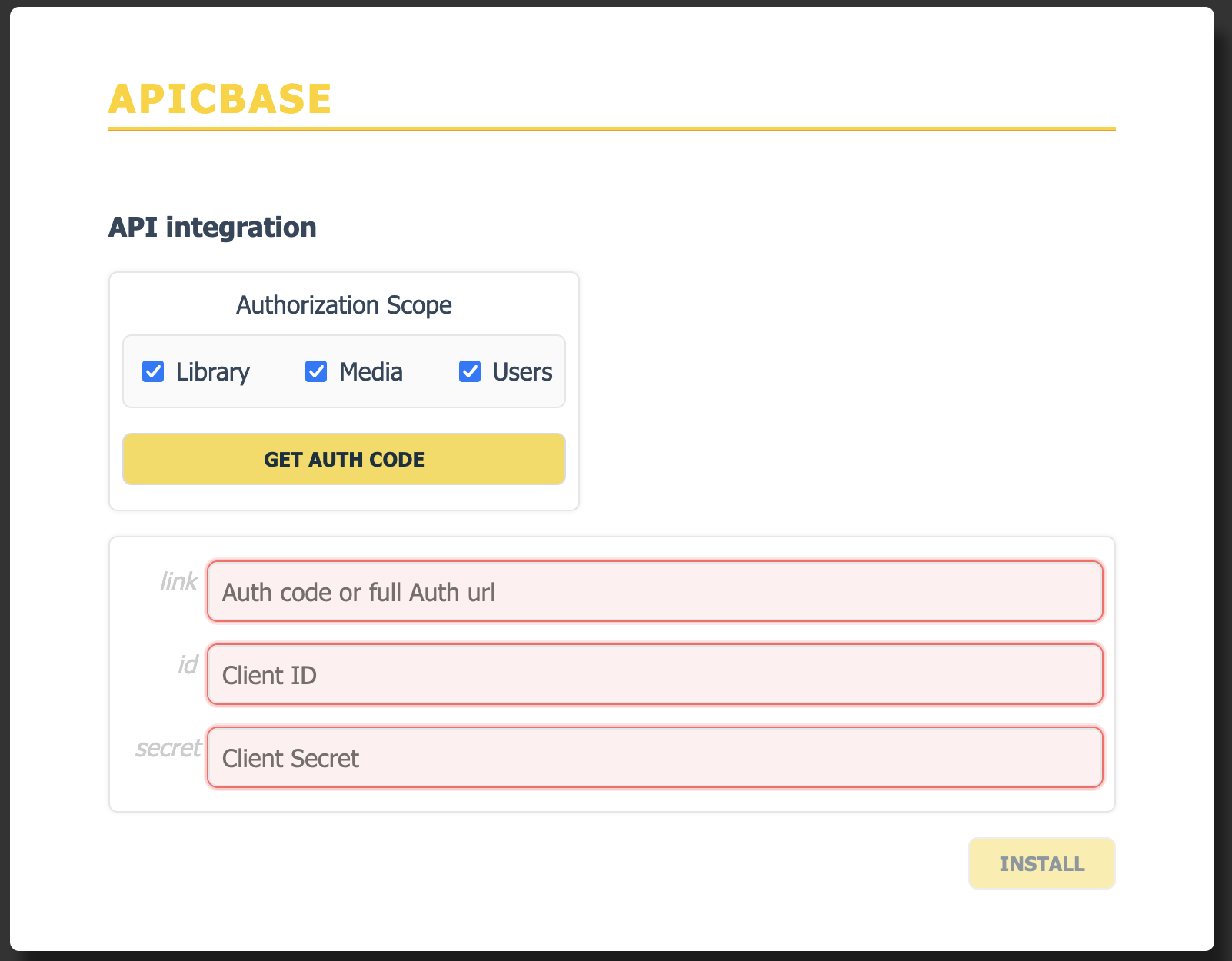Click the 'id' field label
This screenshot has height=961, width=1232.
point(188,665)
